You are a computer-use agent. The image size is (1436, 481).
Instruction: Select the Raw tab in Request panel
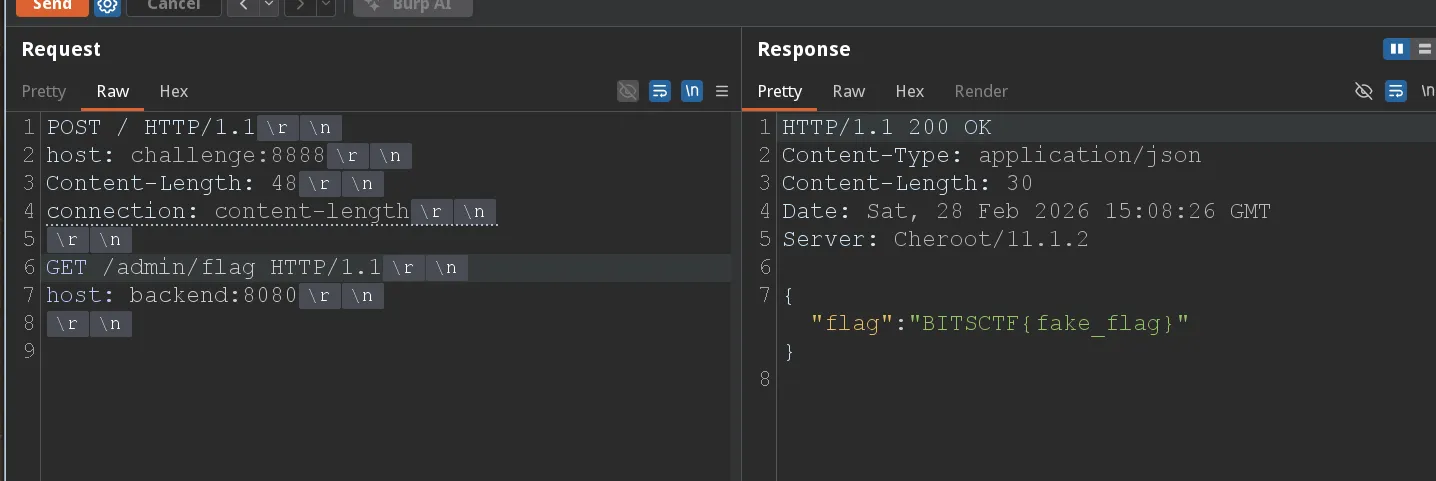click(x=113, y=91)
